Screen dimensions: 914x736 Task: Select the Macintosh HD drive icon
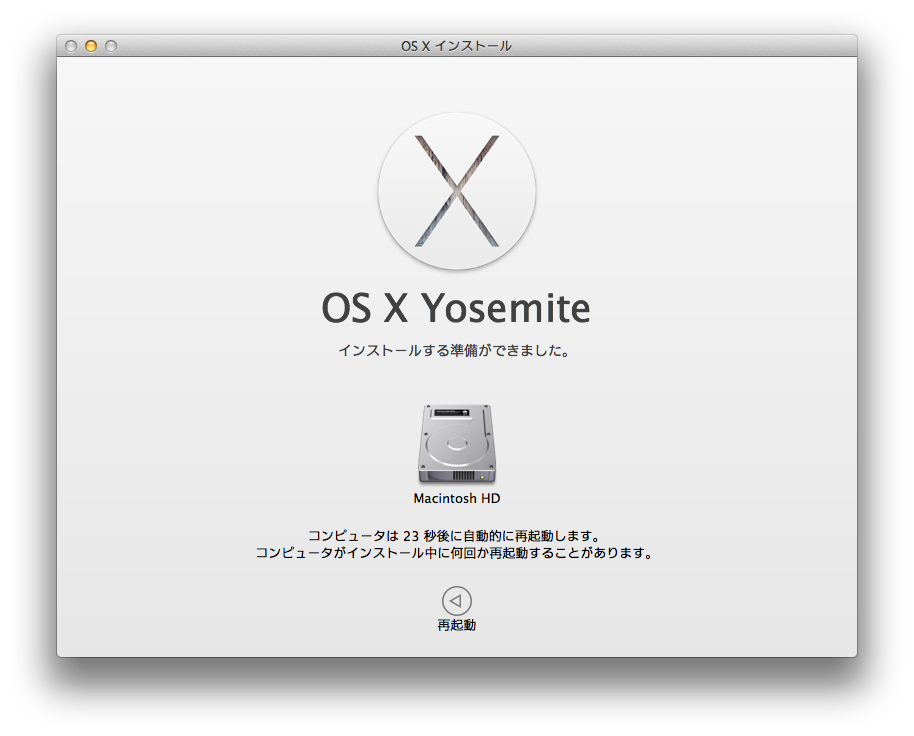coord(456,444)
